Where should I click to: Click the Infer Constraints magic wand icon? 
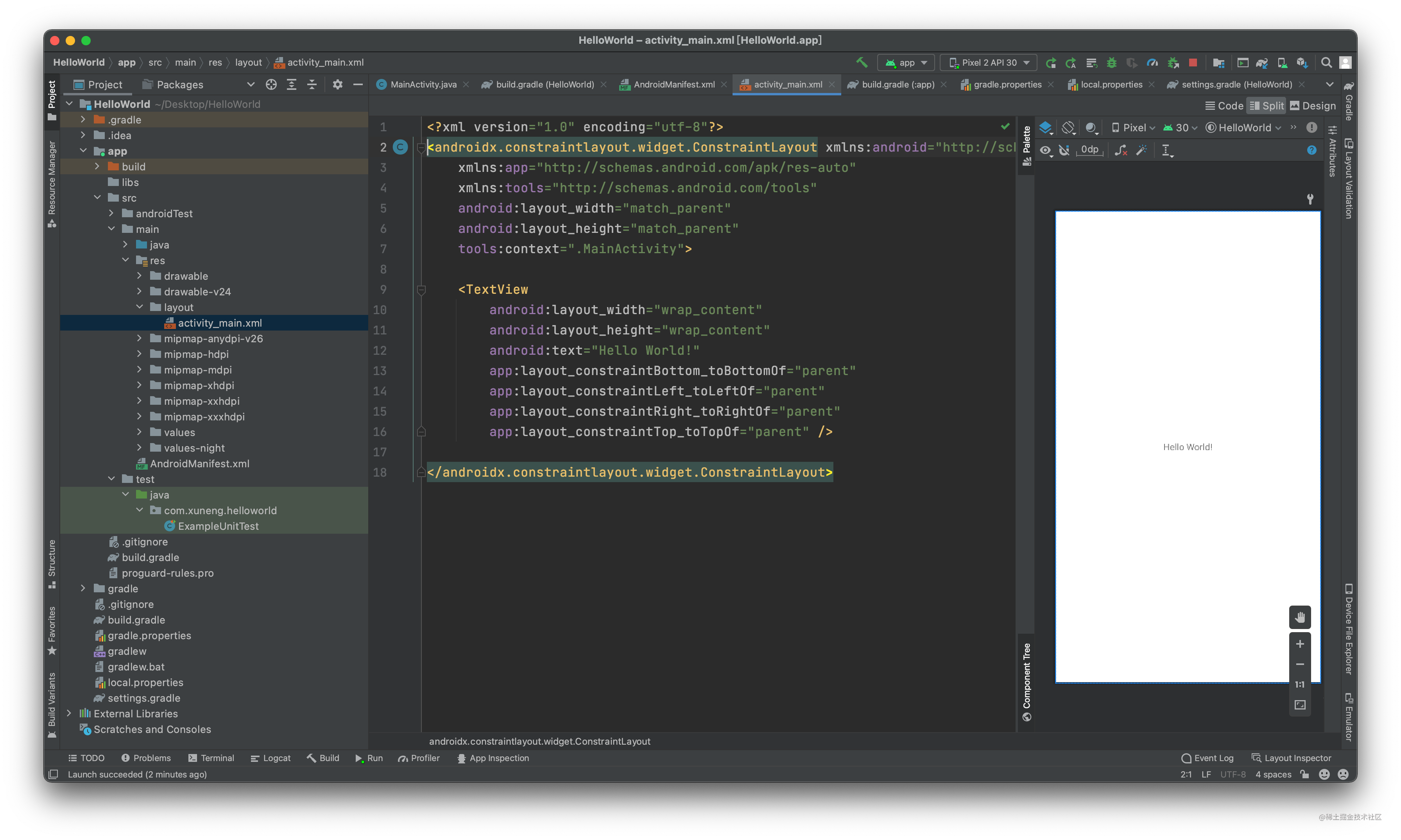pyautogui.click(x=1142, y=150)
